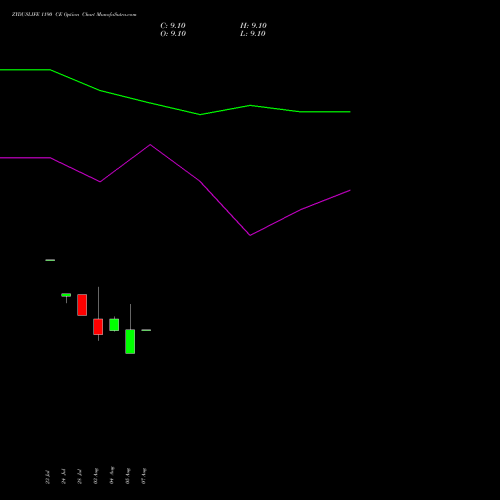Viewport: 500px width, 500px height.
Task: Click the chart title text at top left
Action: pos(74,14)
